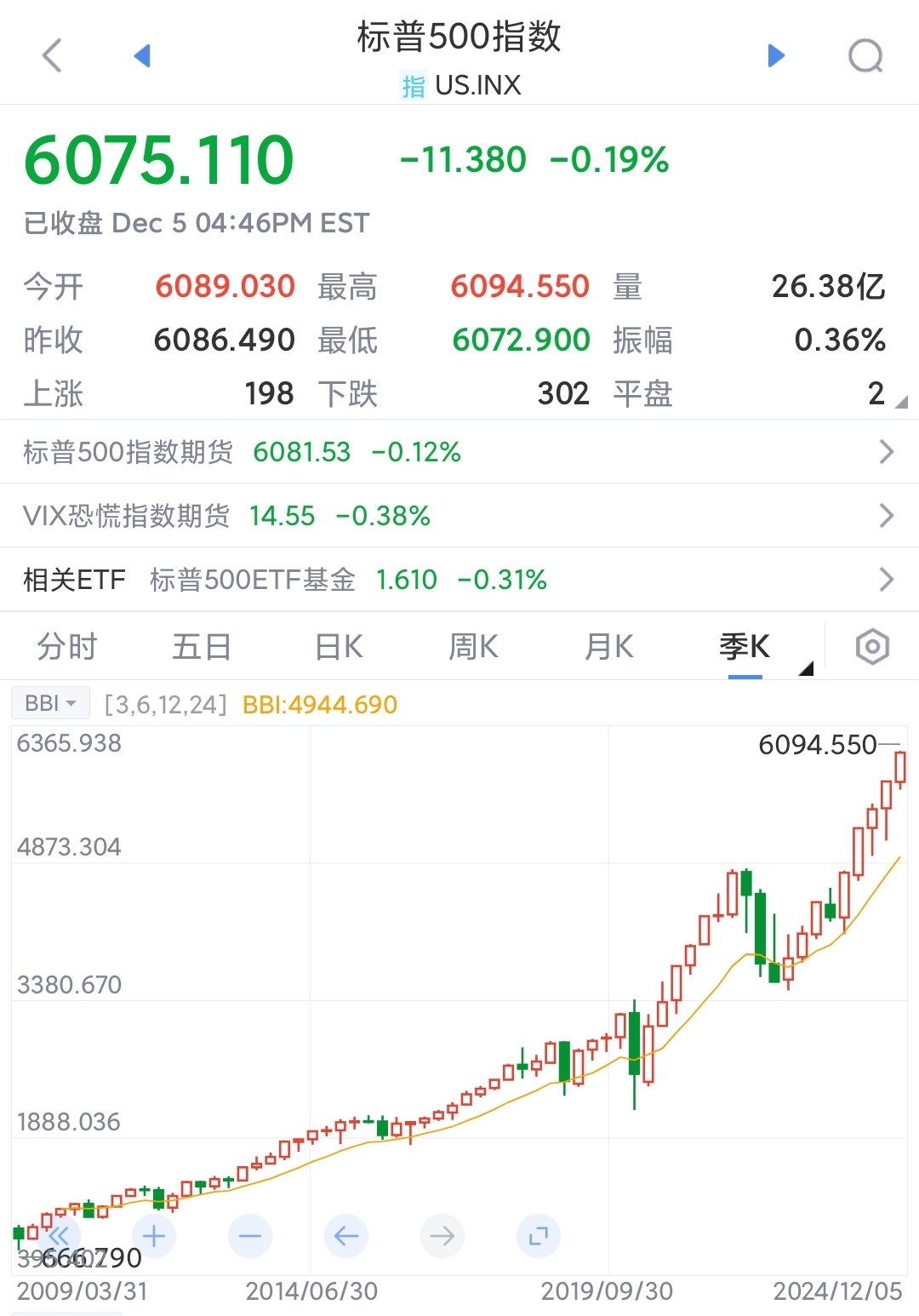Switch to previous index with blue left triangle
Screen dimensions: 919x1316
[142, 56]
